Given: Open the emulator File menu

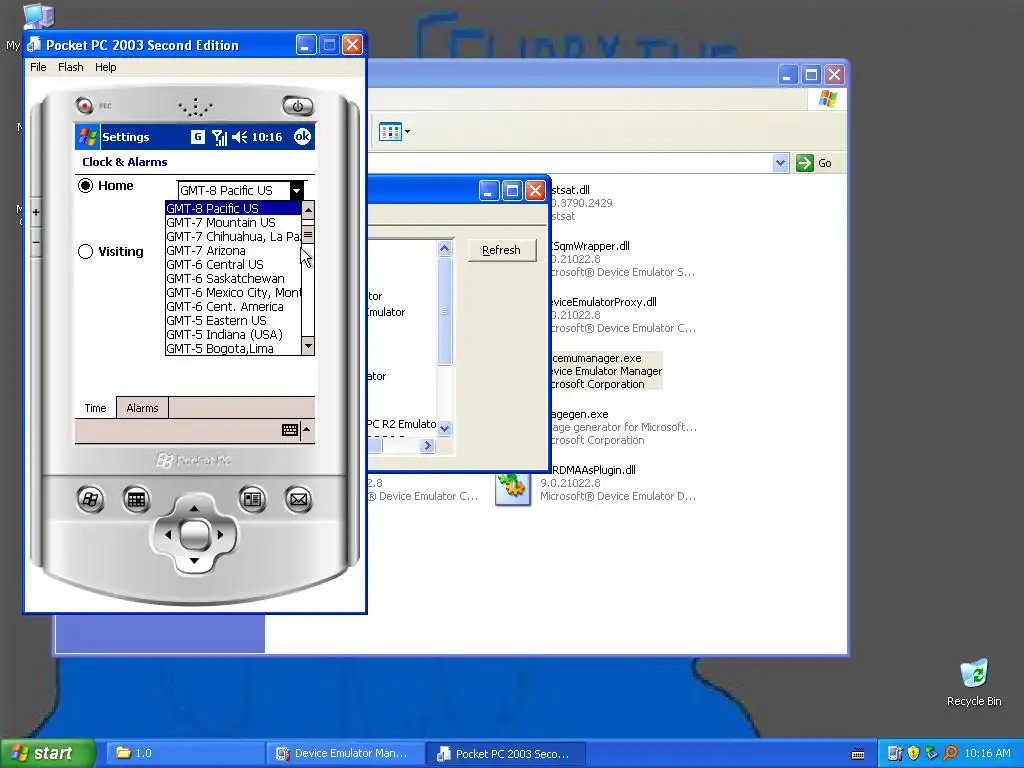Looking at the screenshot, I should tap(38, 67).
